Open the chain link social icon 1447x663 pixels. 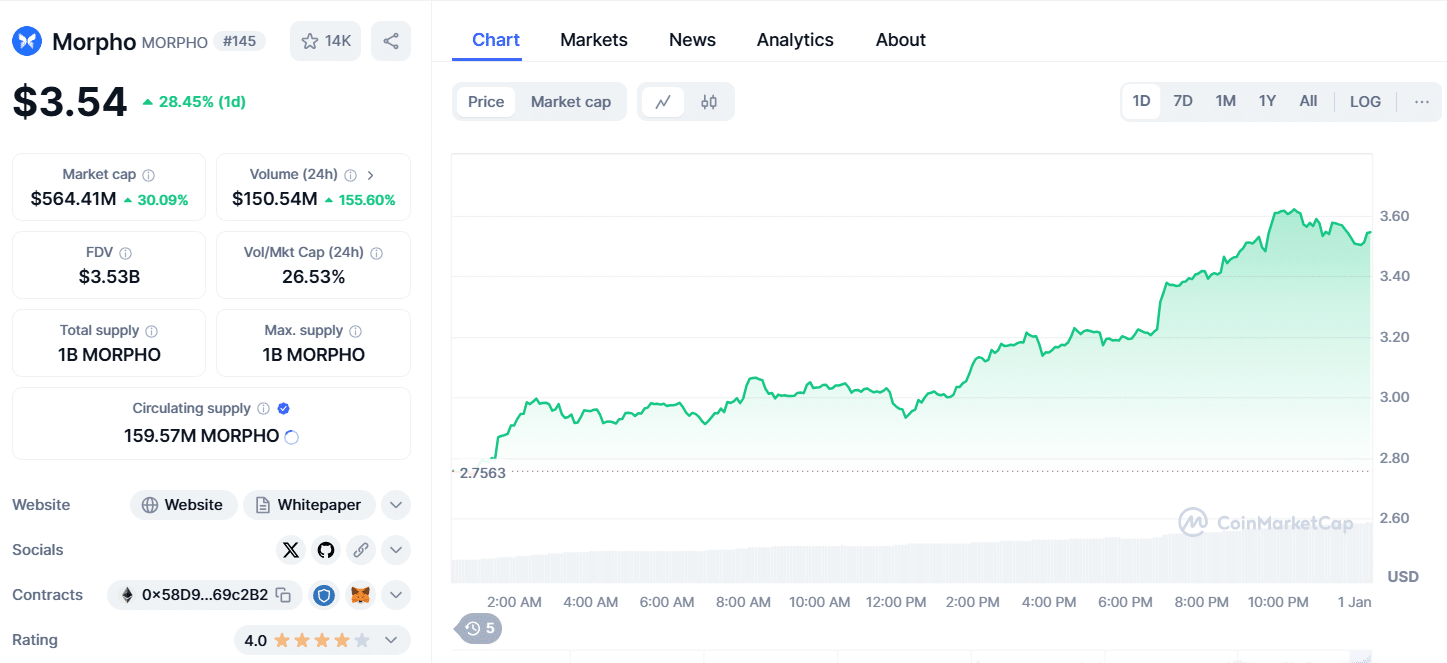tap(360, 550)
